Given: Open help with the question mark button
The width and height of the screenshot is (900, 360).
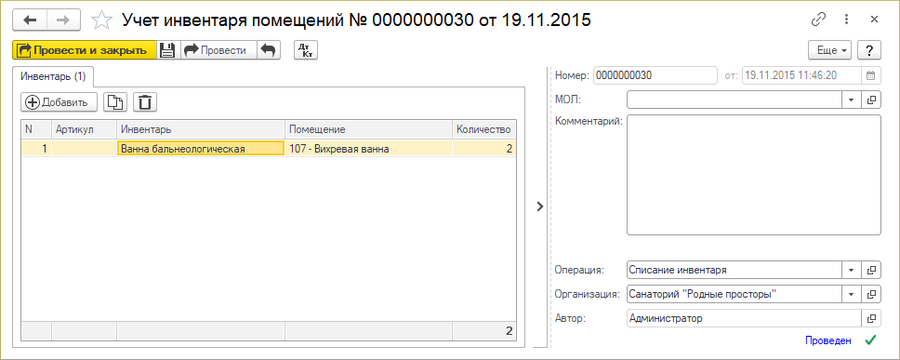Looking at the screenshot, I should pyautogui.click(x=869, y=51).
